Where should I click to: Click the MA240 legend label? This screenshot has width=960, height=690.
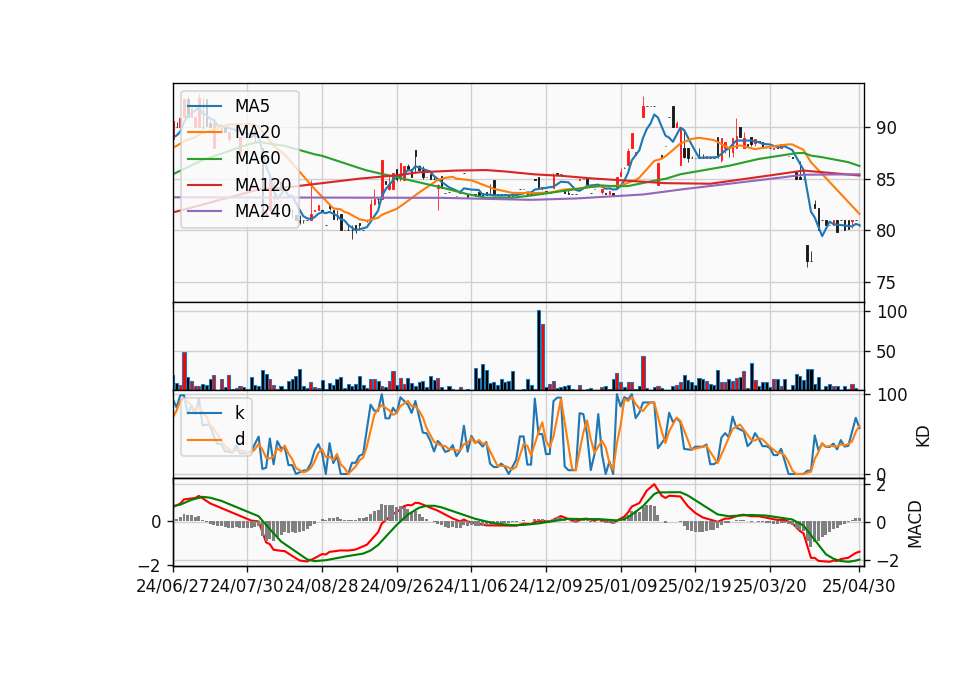click(263, 211)
